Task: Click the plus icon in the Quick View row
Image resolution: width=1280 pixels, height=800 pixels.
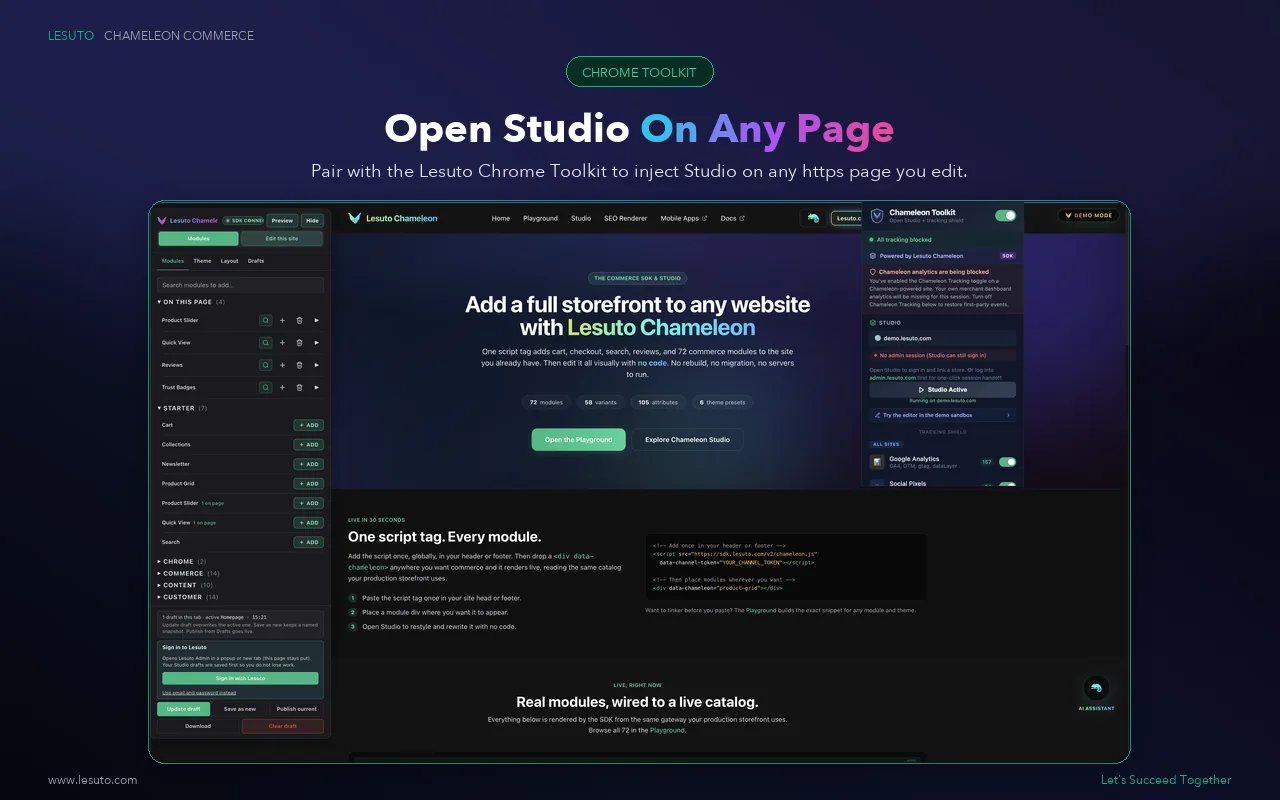Action: point(282,342)
